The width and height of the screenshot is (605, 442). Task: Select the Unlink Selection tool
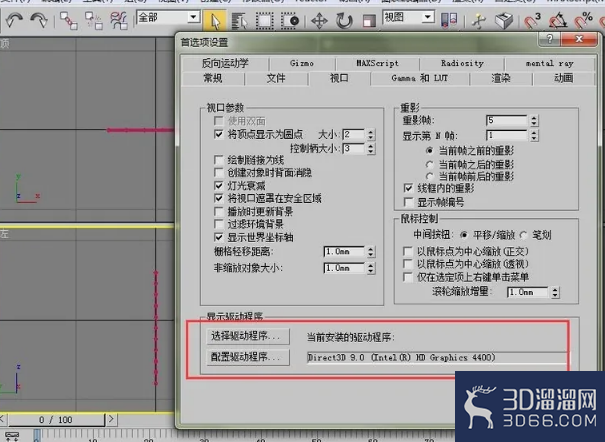coord(93,20)
